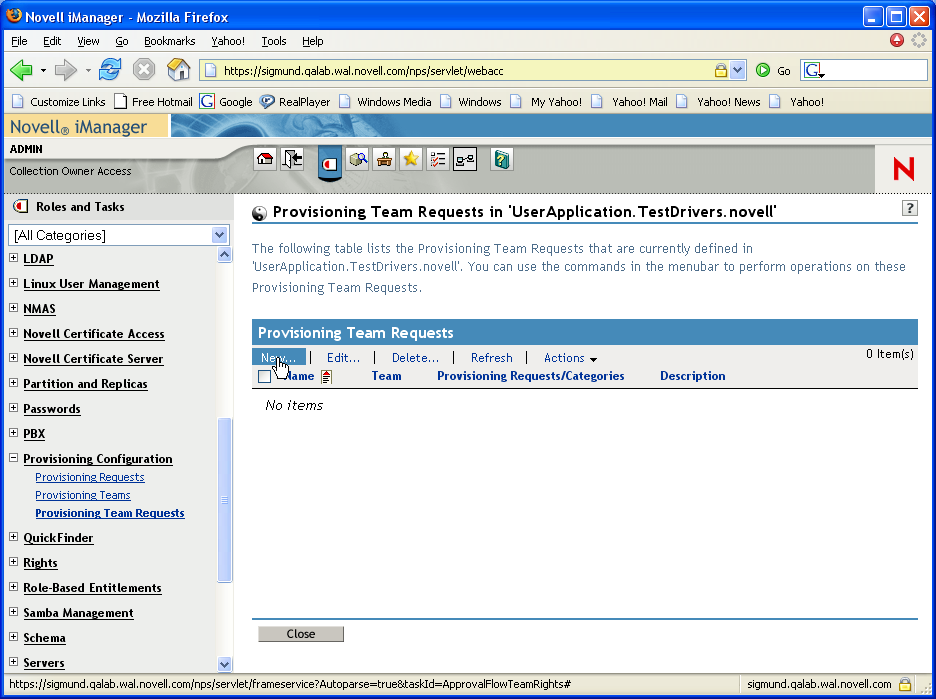The height and width of the screenshot is (699, 936).
Task: Click Edit... in the table menubar
Action: (343, 358)
